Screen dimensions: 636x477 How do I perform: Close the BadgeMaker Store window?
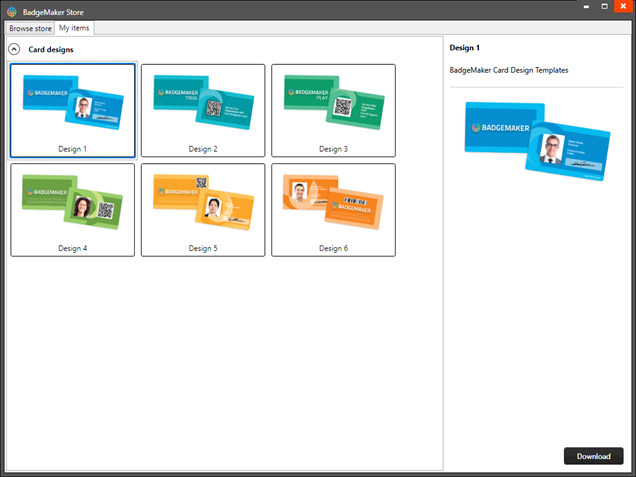click(x=624, y=6)
